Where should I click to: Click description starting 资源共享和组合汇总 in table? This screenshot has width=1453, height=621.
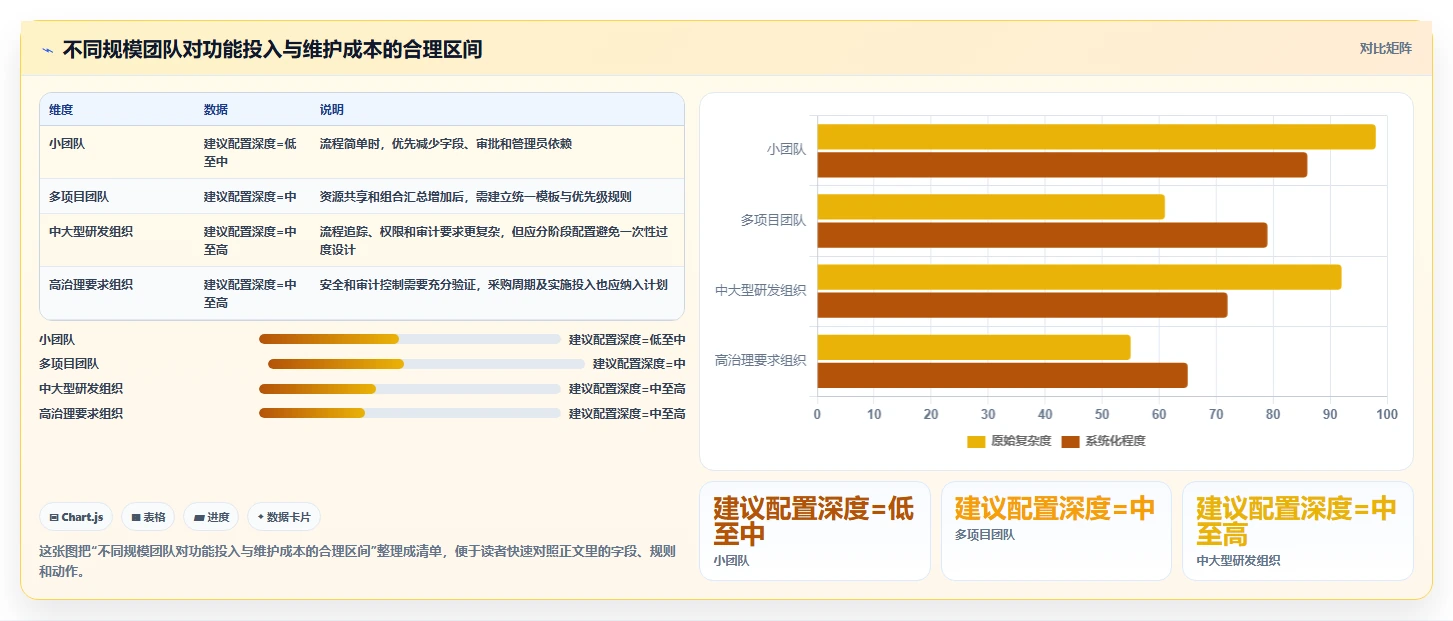(476, 197)
